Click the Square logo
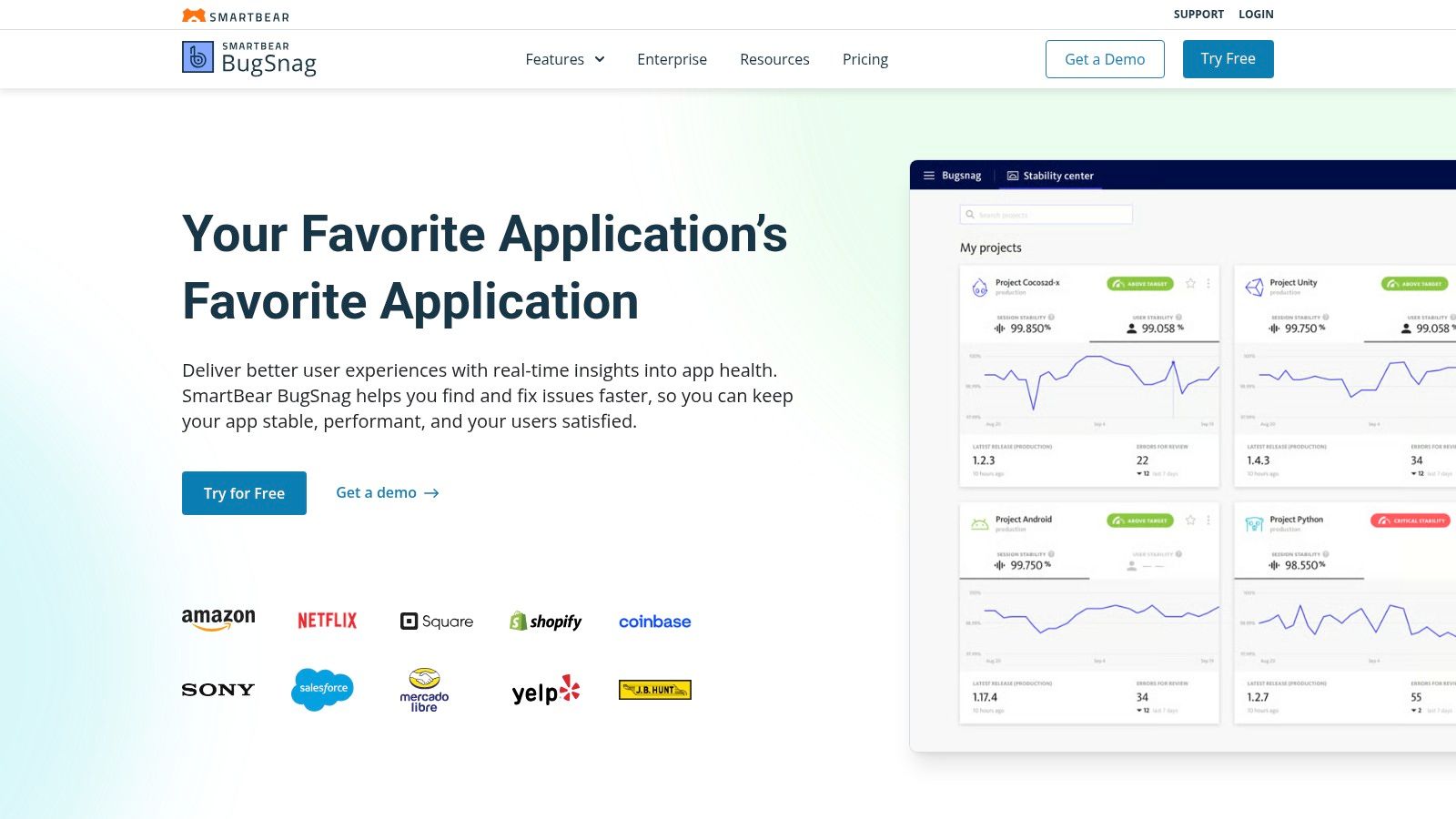The width and height of the screenshot is (1456, 819). pos(437,622)
